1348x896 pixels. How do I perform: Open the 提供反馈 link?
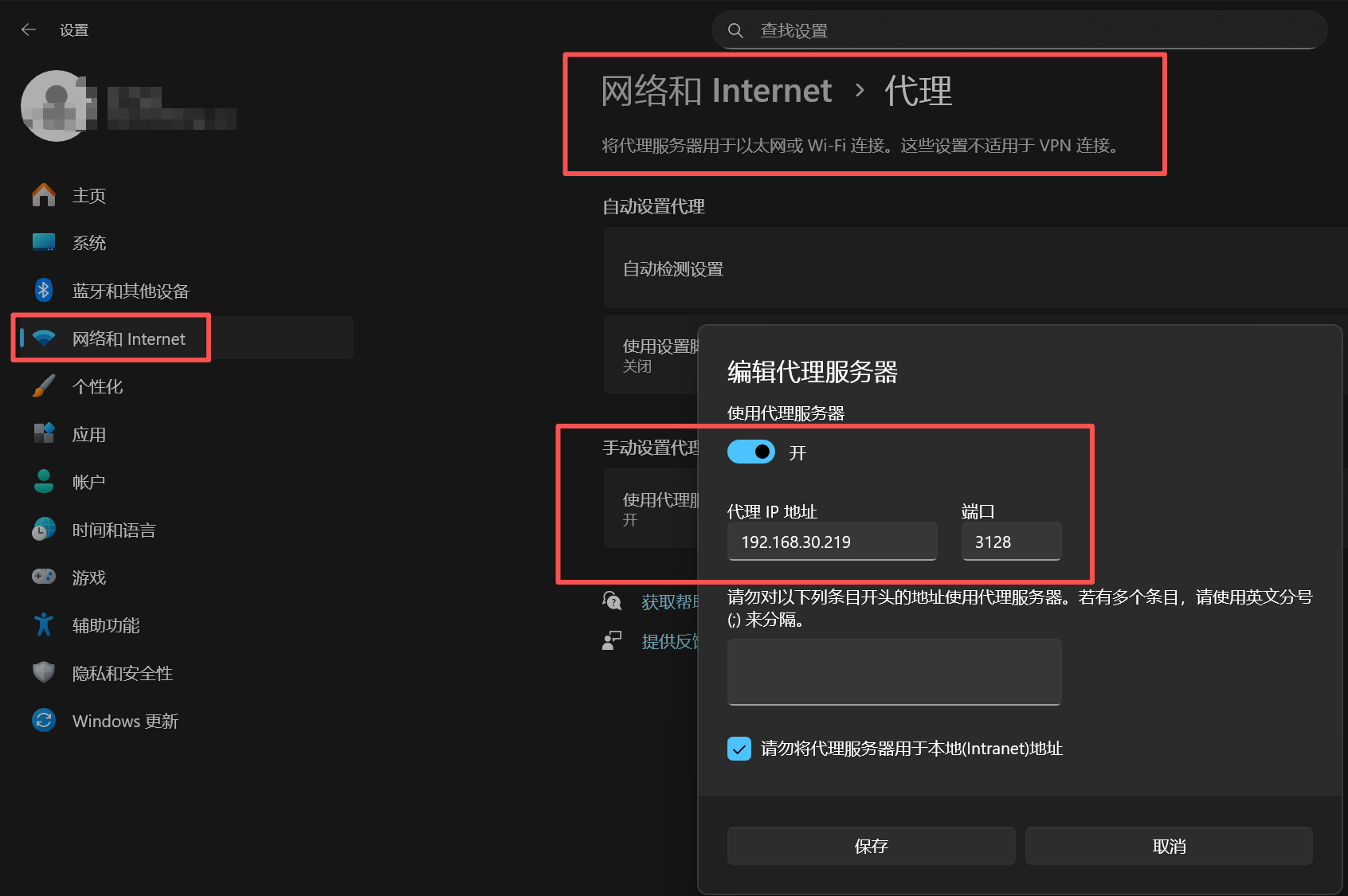[x=669, y=641]
